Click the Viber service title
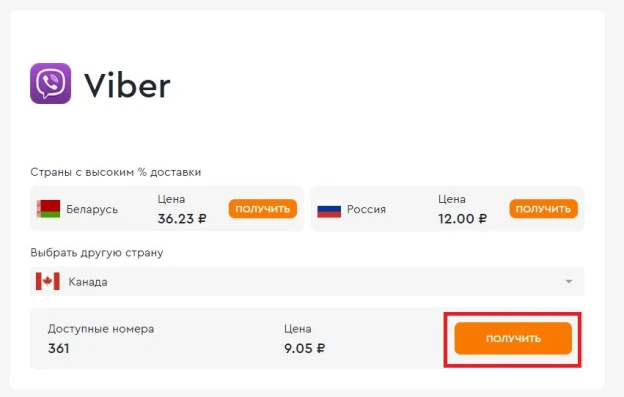This screenshot has width=624, height=397. [x=127, y=85]
